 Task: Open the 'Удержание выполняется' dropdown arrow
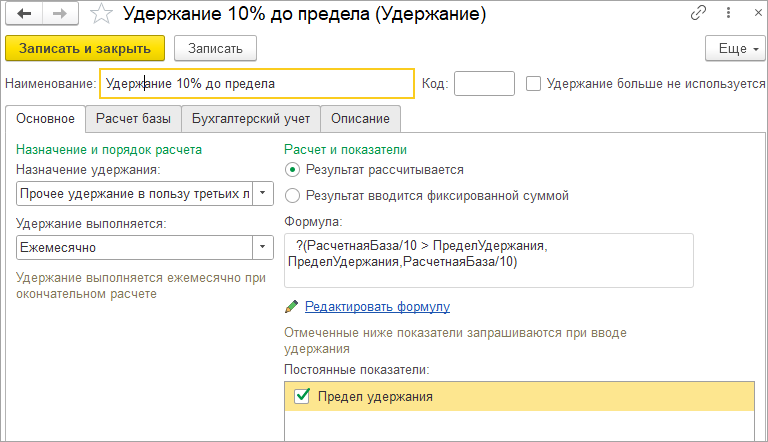pos(263,247)
